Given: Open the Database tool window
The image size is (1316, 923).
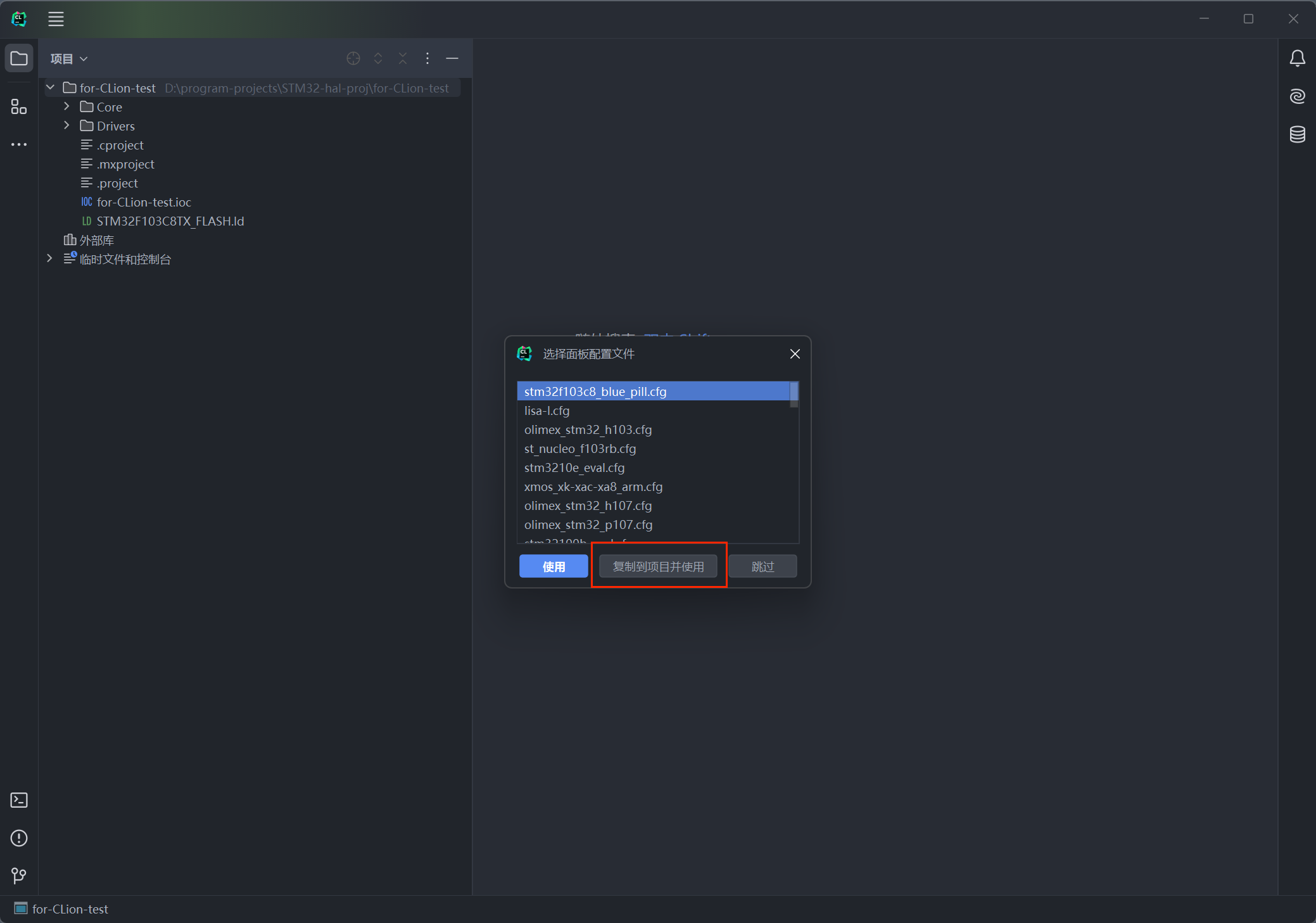Looking at the screenshot, I should (x=1297, y=134).
